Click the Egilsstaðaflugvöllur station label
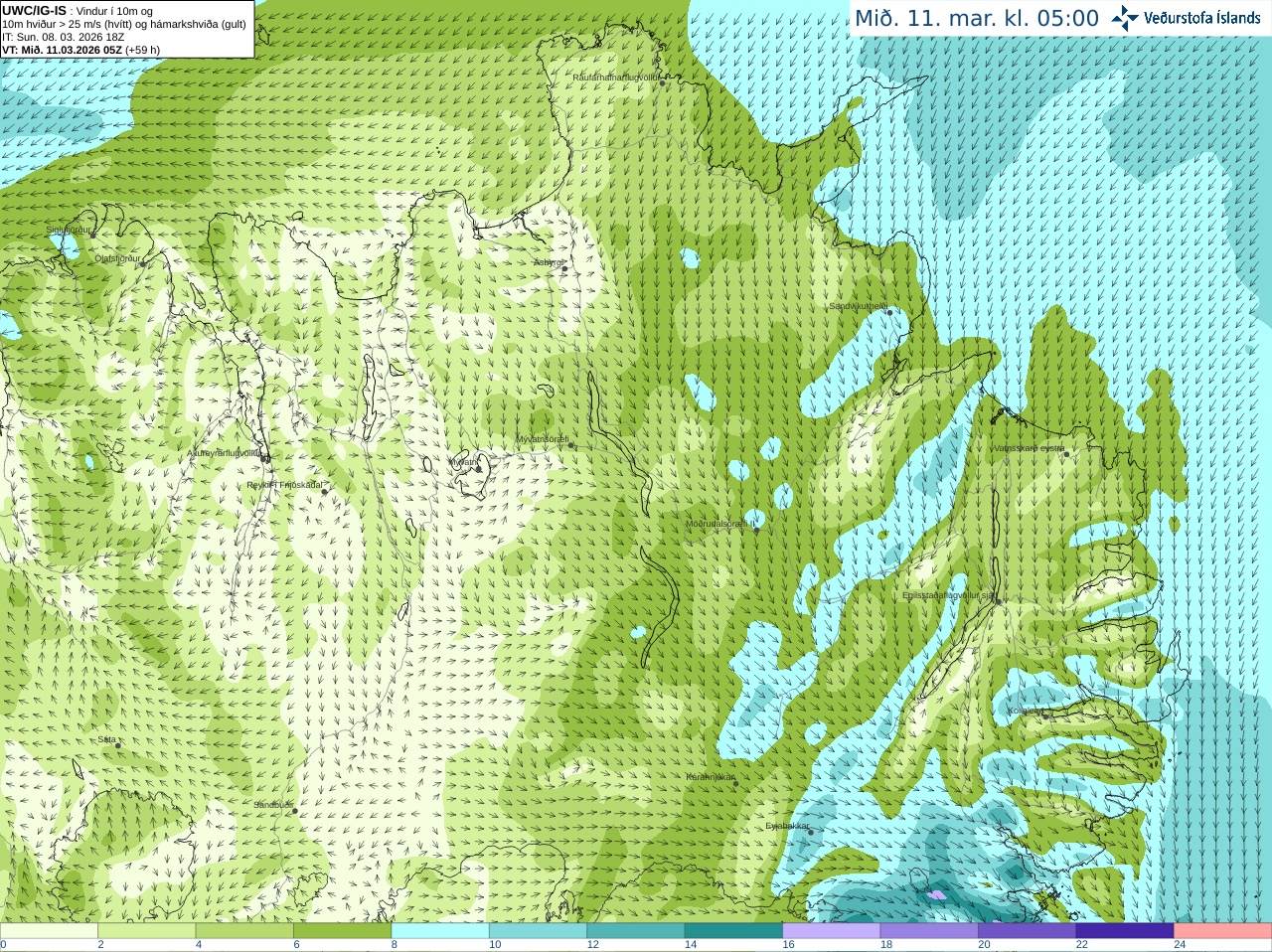Screen dimensions: 1272x952 [x=949, y=595]
